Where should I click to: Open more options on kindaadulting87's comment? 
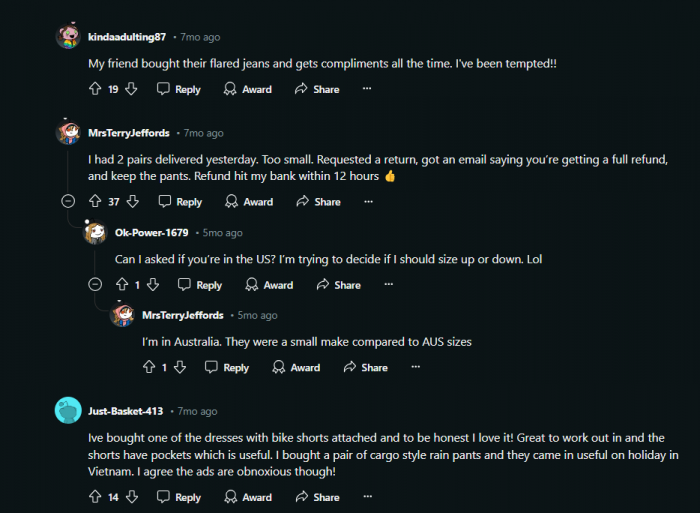(367, 89)
